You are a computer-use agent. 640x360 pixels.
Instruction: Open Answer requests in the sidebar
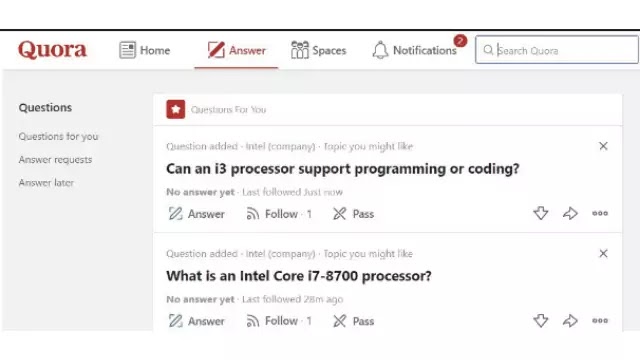(55, 160)
